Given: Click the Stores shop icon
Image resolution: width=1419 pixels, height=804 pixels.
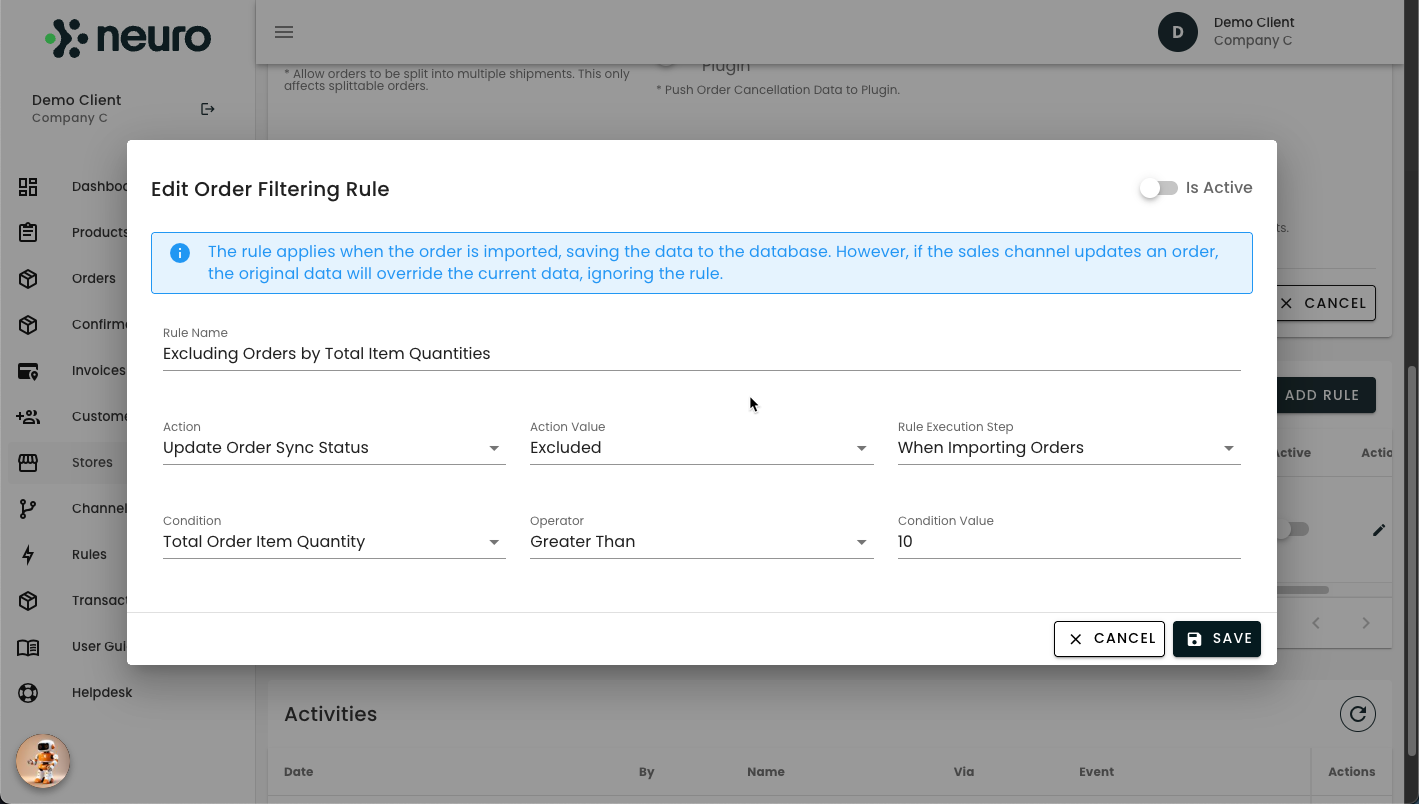Looking at the screenshot, I should point(28,463).
